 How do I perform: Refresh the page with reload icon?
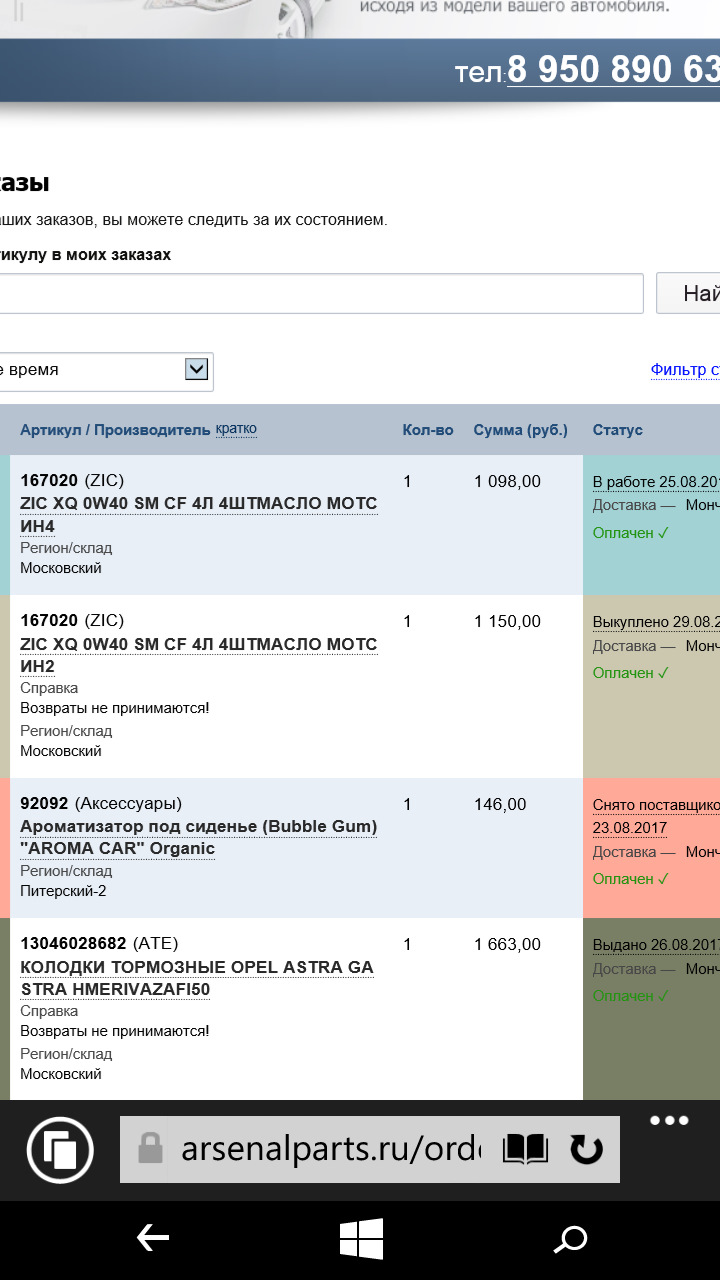coord(586,1150)
